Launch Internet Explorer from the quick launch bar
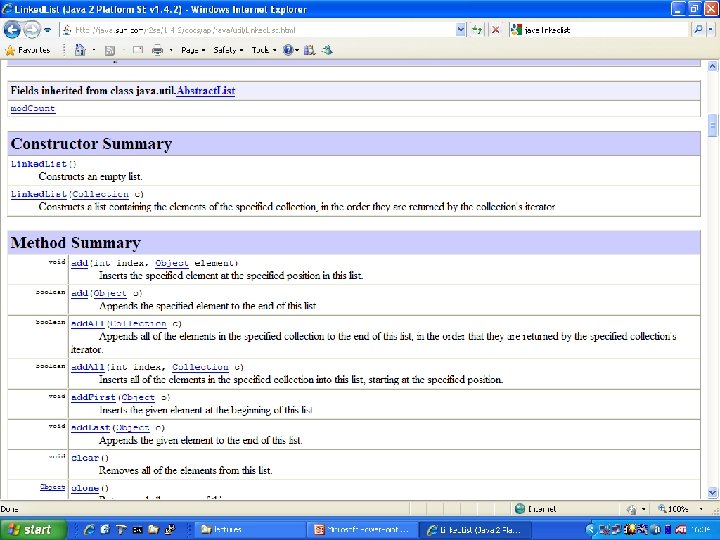 click(x=89, y=530)
